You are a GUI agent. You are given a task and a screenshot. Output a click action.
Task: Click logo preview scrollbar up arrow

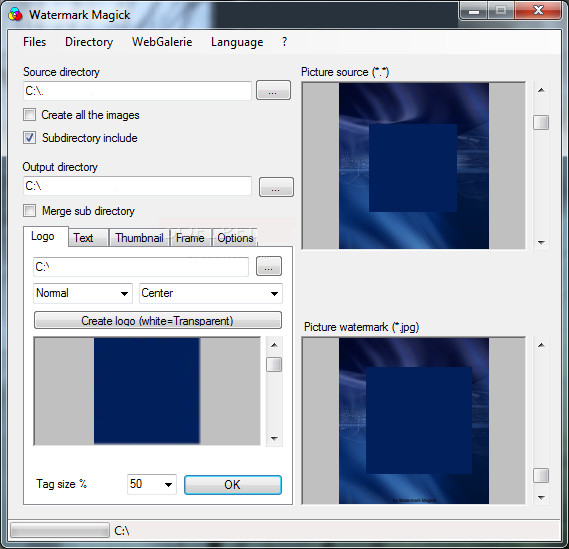pyautogui.click(x=274, y=345)
